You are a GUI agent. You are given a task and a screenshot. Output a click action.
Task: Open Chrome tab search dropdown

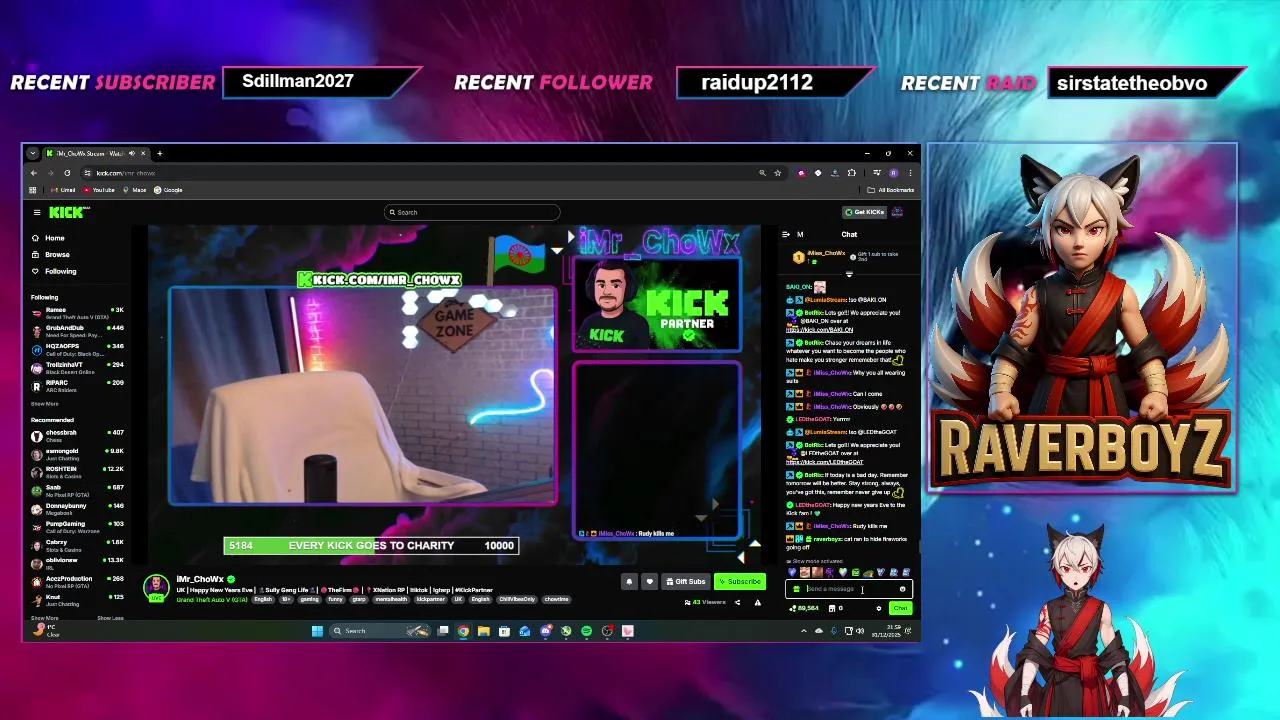click(33, 154)
